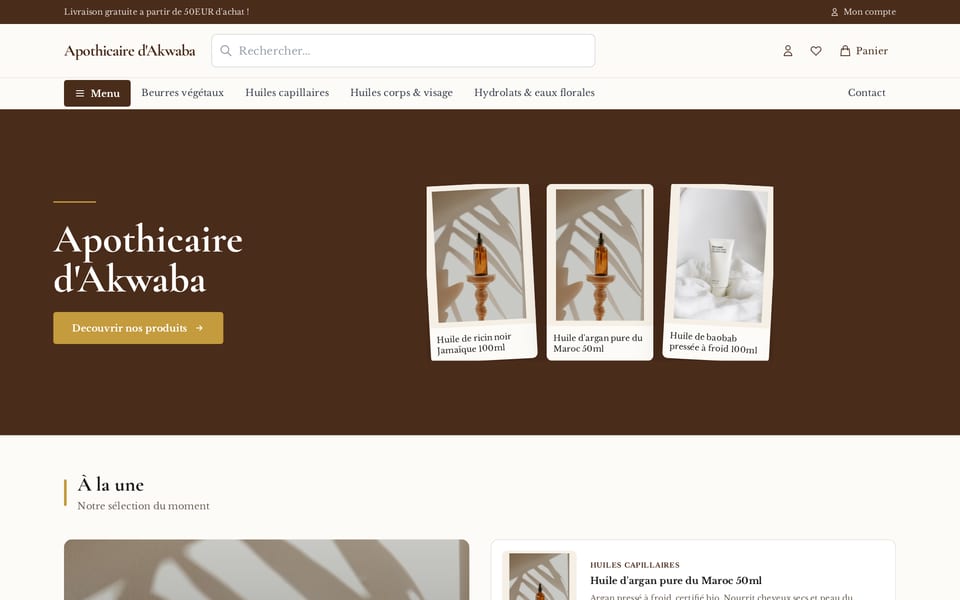The image size is (960, 600).
Task: Click the free delivery announcement text
Action: click(x=157, y=12)
